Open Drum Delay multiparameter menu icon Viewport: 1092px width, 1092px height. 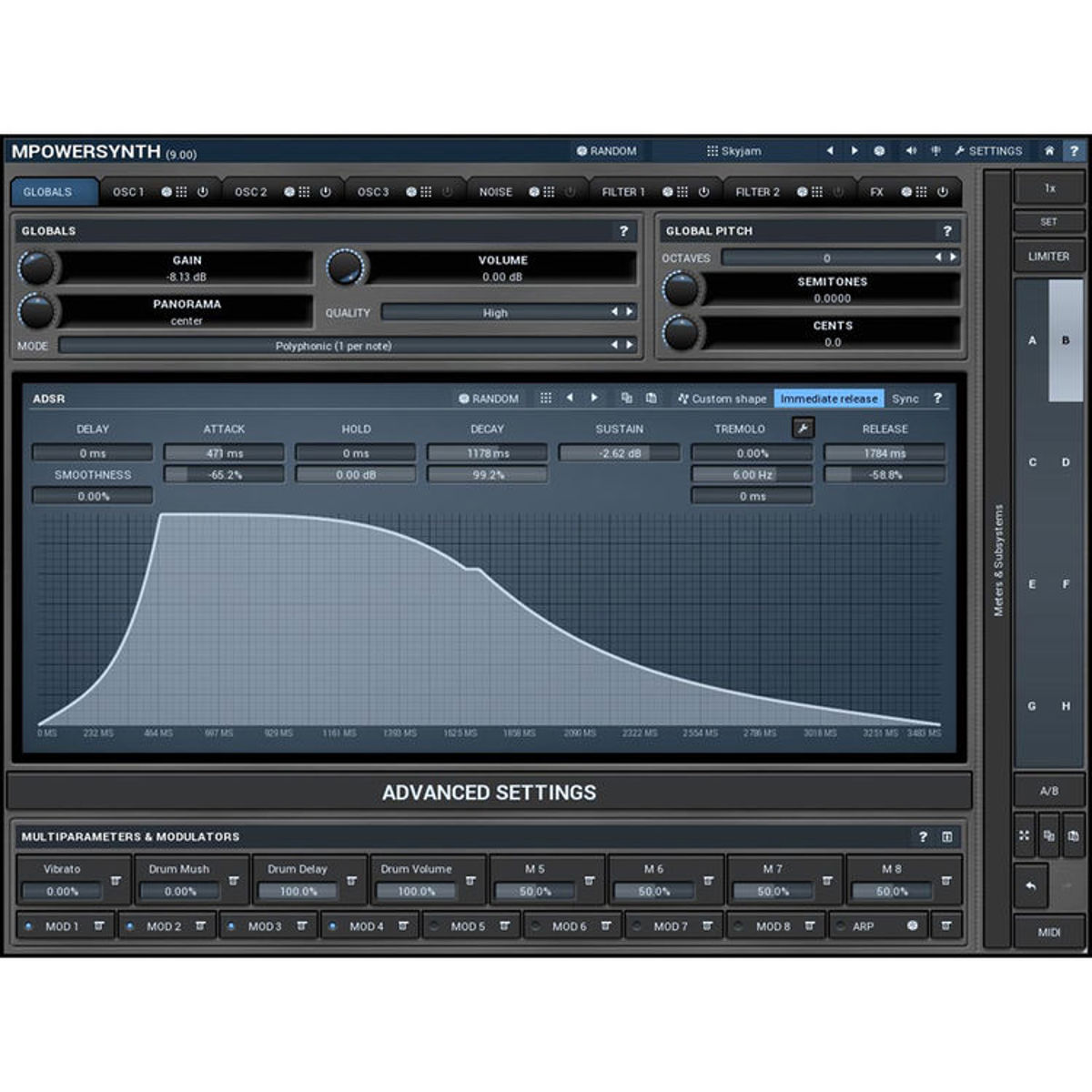click(x=351, y=881)
